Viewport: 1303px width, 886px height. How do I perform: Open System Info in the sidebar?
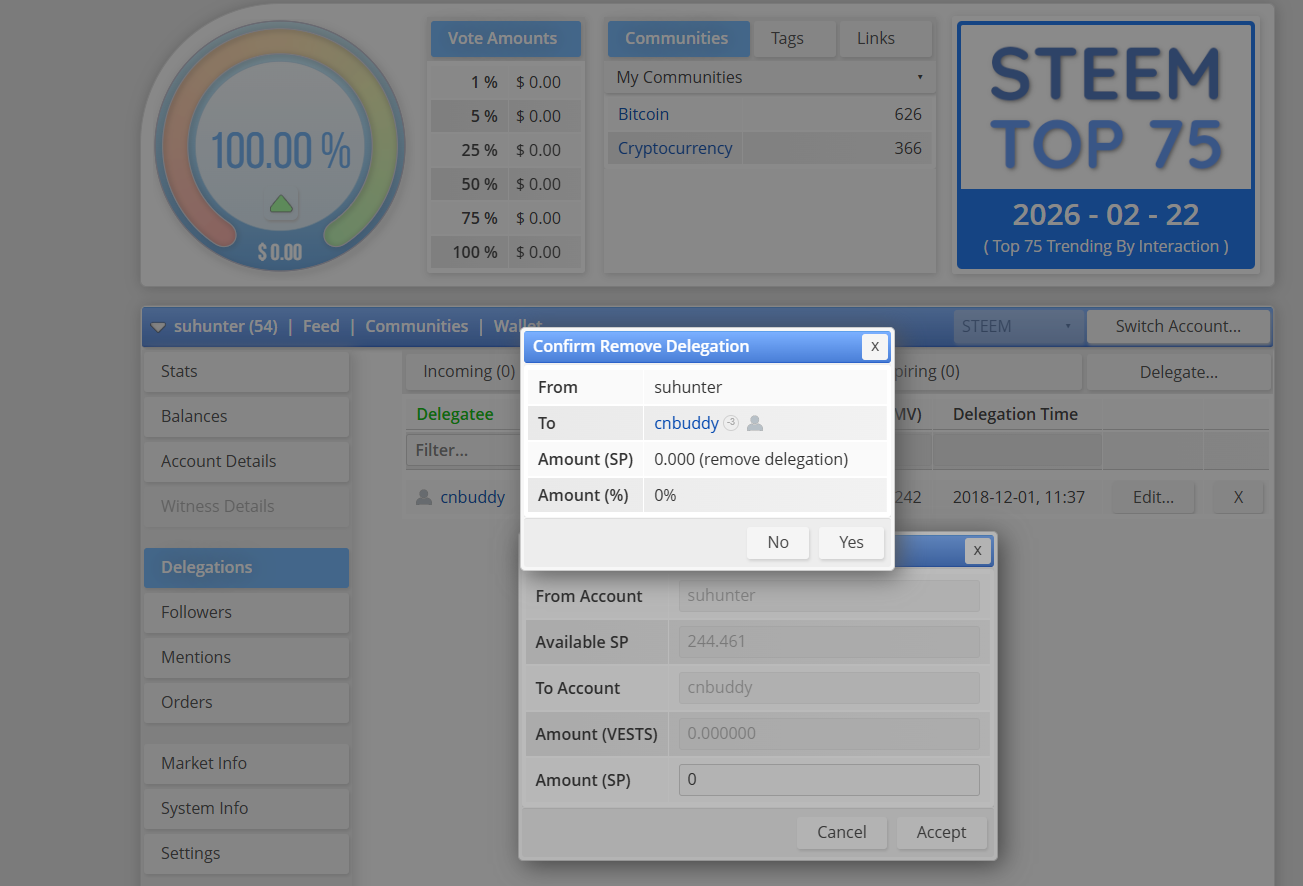(246, 808)
